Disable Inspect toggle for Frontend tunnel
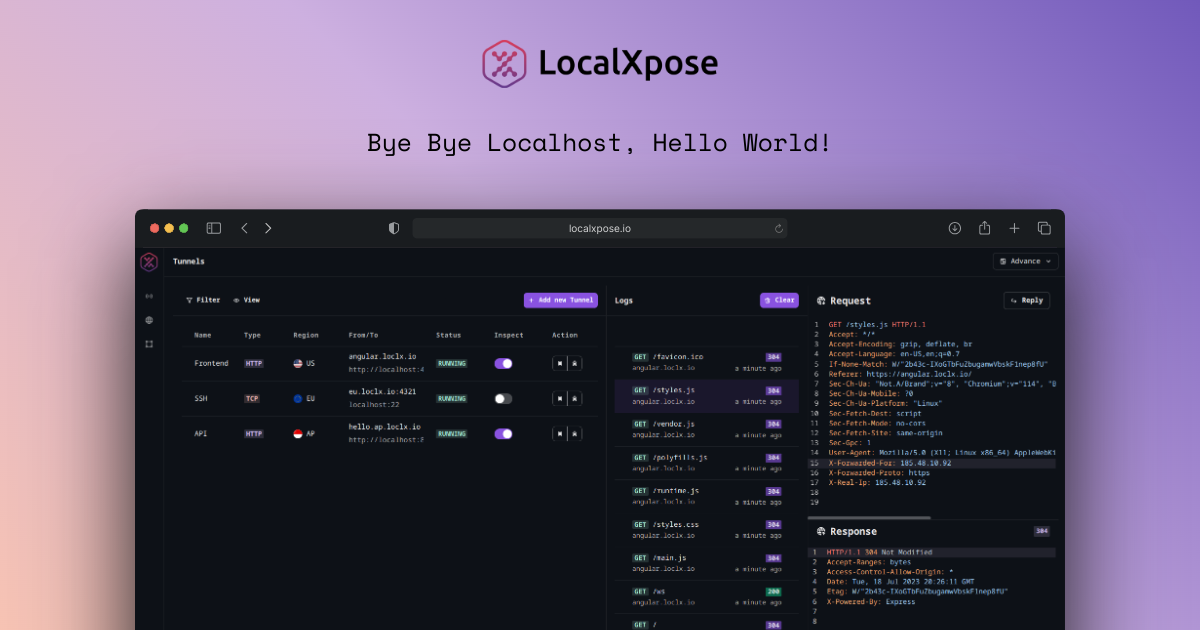 pos(503,363)
